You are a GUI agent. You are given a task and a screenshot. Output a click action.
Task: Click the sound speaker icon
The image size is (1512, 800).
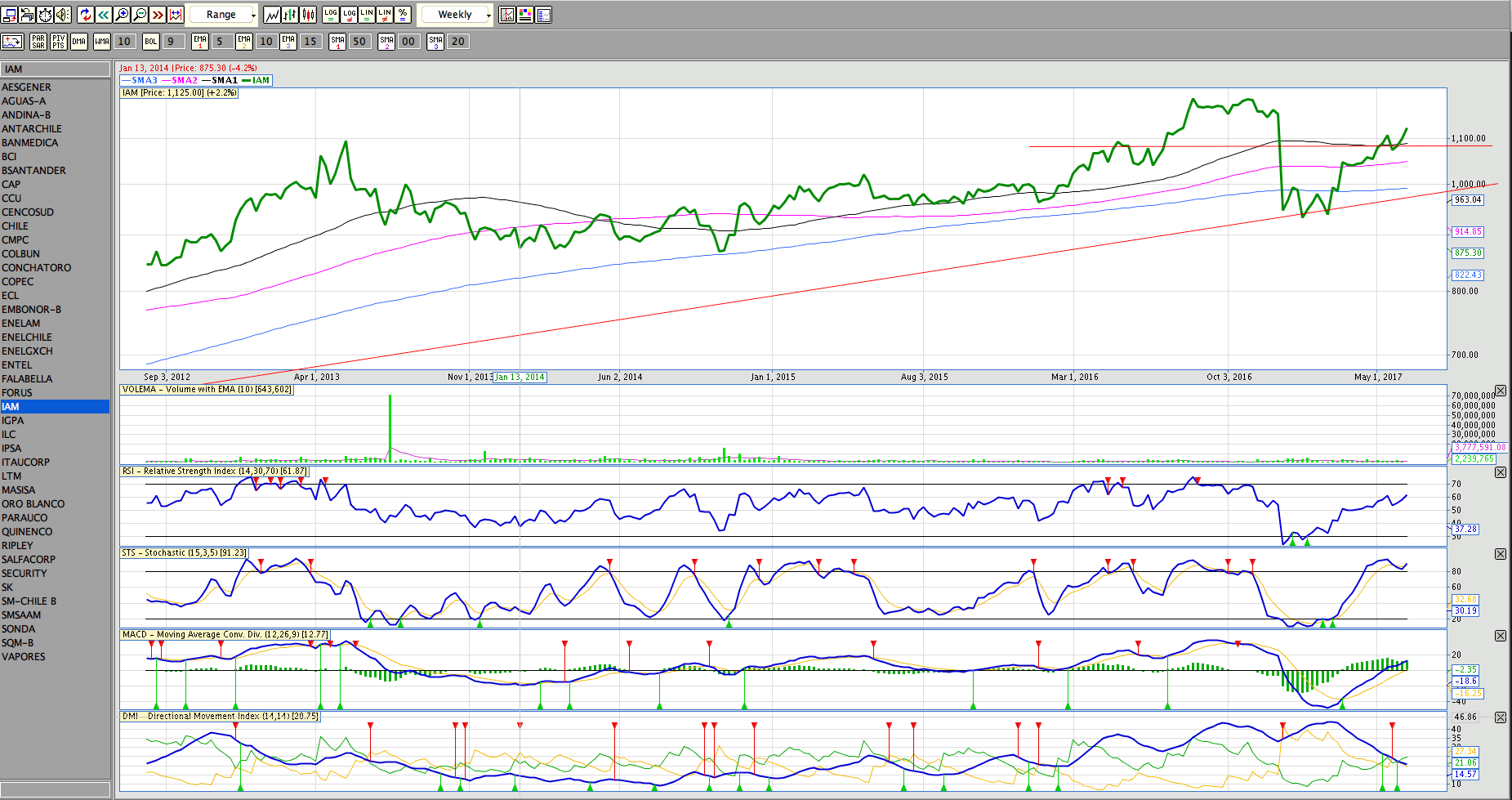tap(63, 15)
